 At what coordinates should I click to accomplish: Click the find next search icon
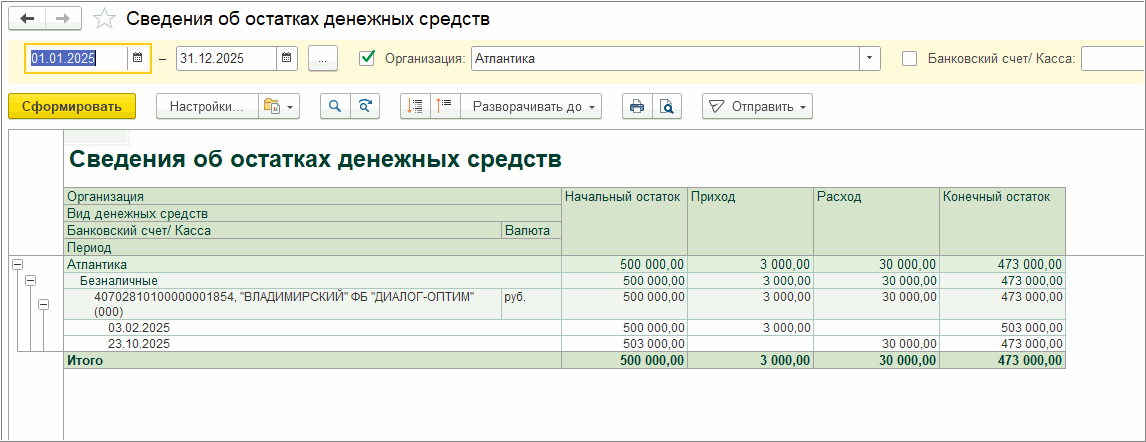(x=366, y=107)
